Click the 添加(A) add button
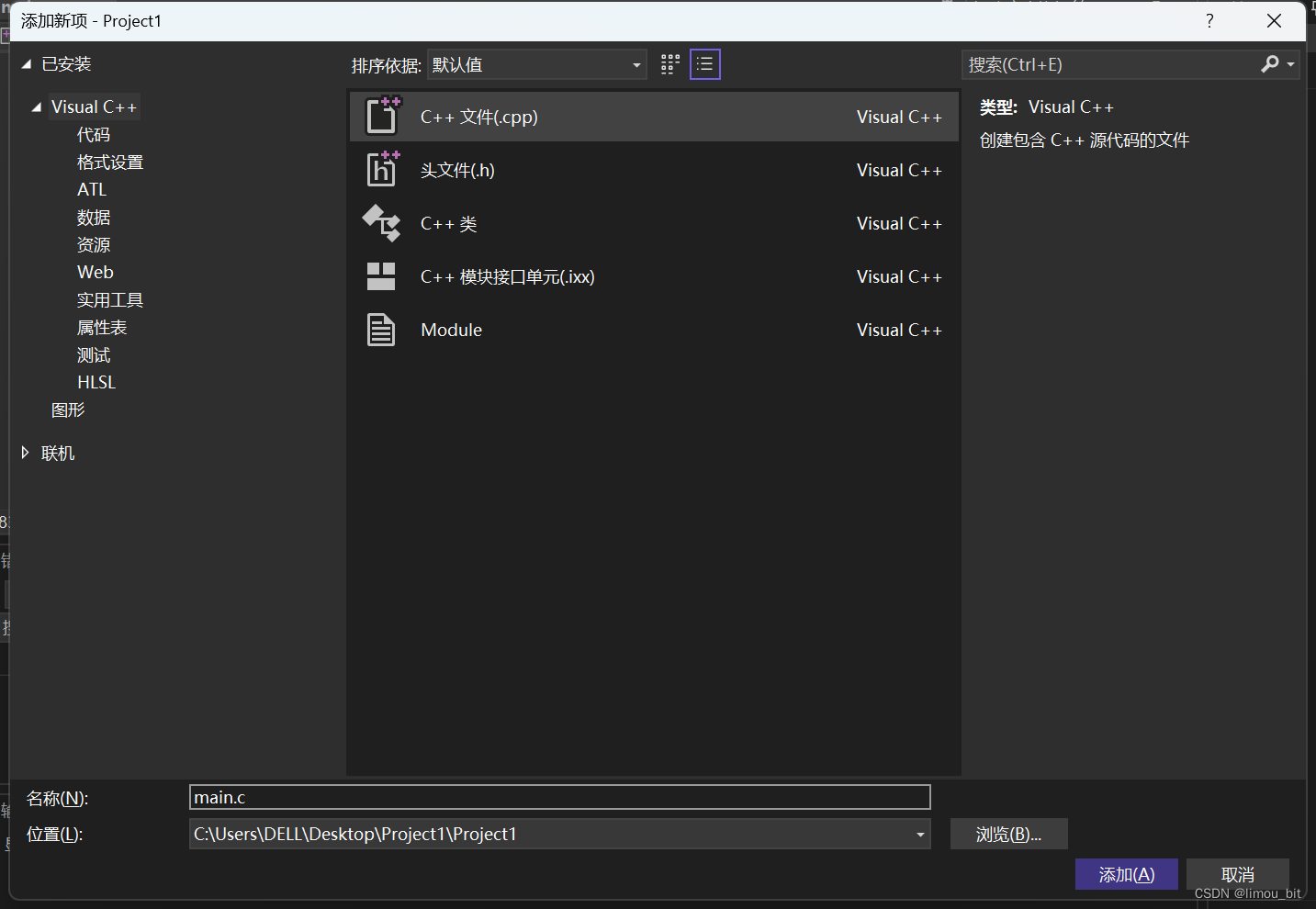 click(x=1126, y=874)
